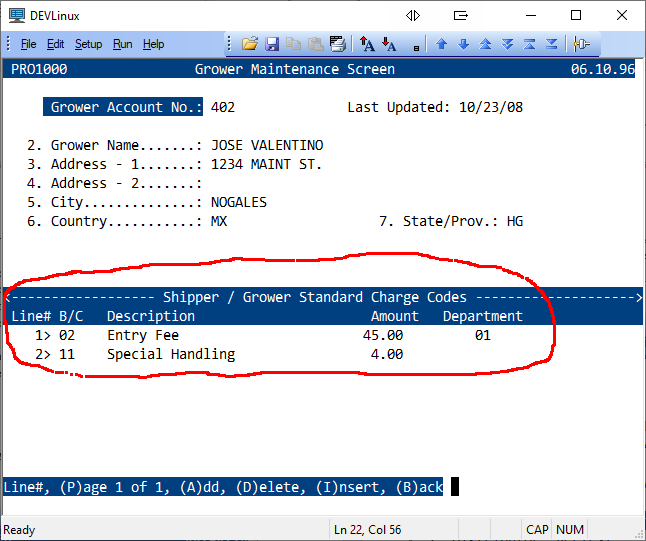Click the address 1234 MAINT ST.

click(x=266, y=164)
